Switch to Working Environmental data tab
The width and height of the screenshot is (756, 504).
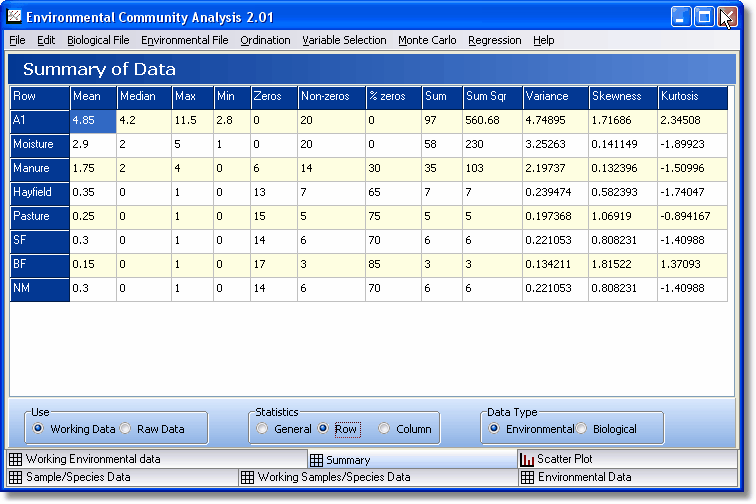click(157, 459)
